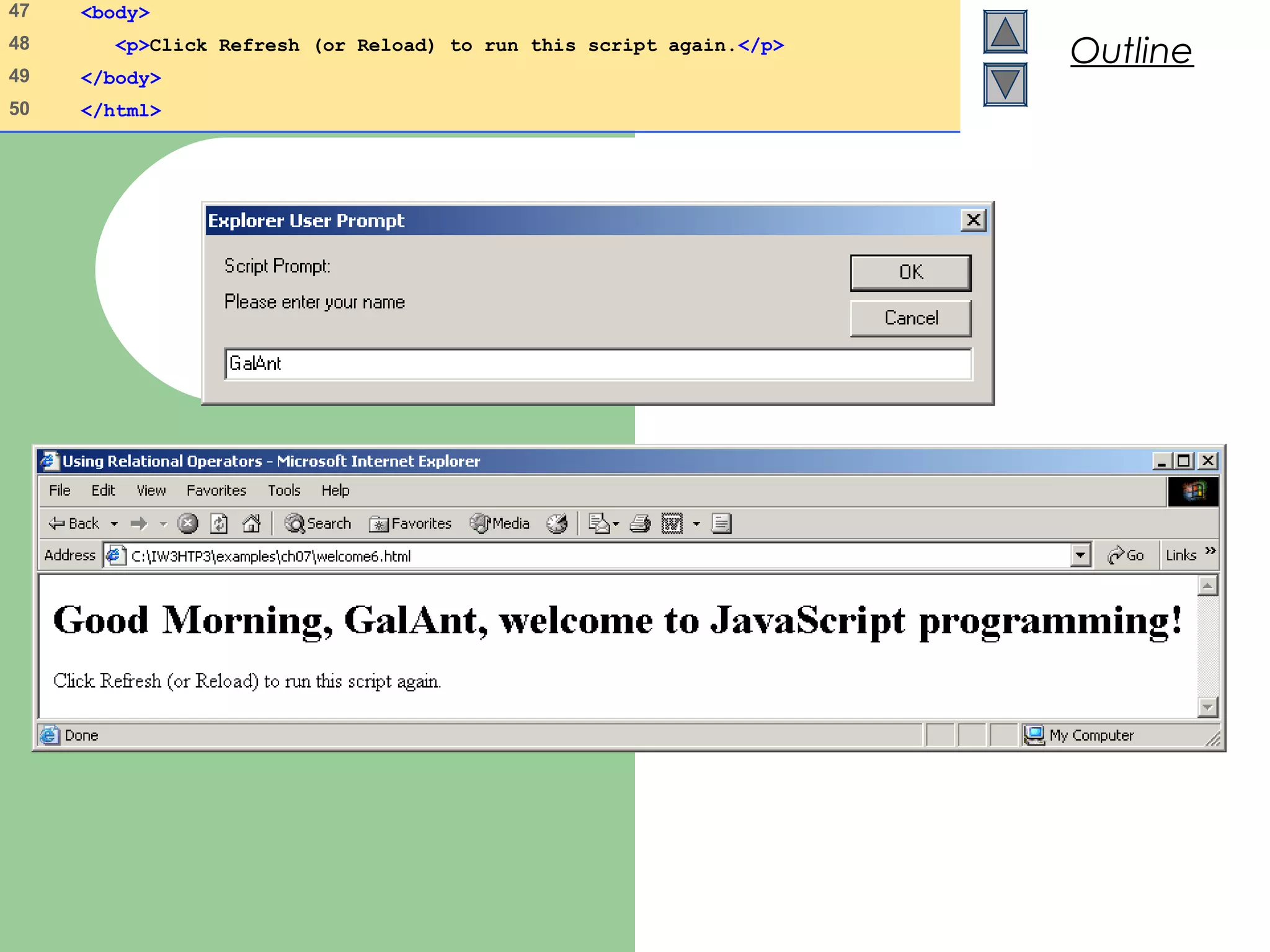1270x952 pixels.
Task: Open the Outline link
Action: pyautogui.click(x=1132, y=51)
